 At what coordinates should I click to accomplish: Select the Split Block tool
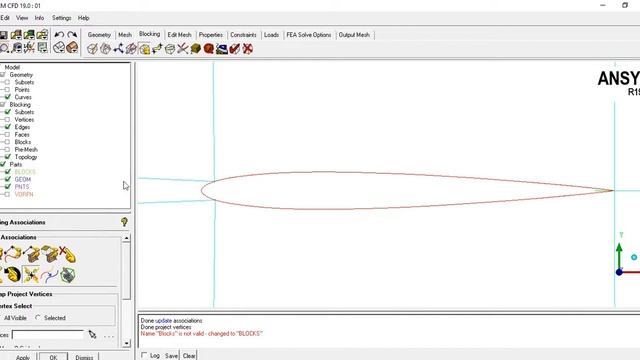pos(105,49)
